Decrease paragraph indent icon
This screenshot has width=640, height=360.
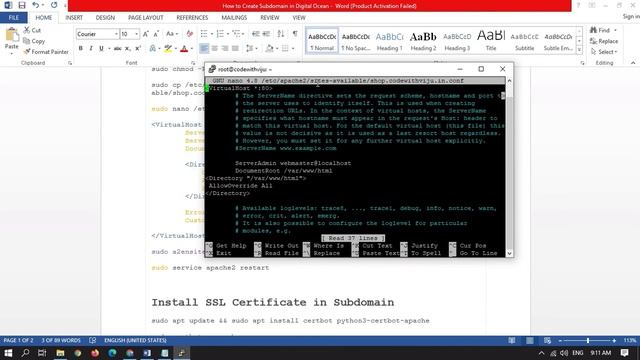tap(256, 34)
